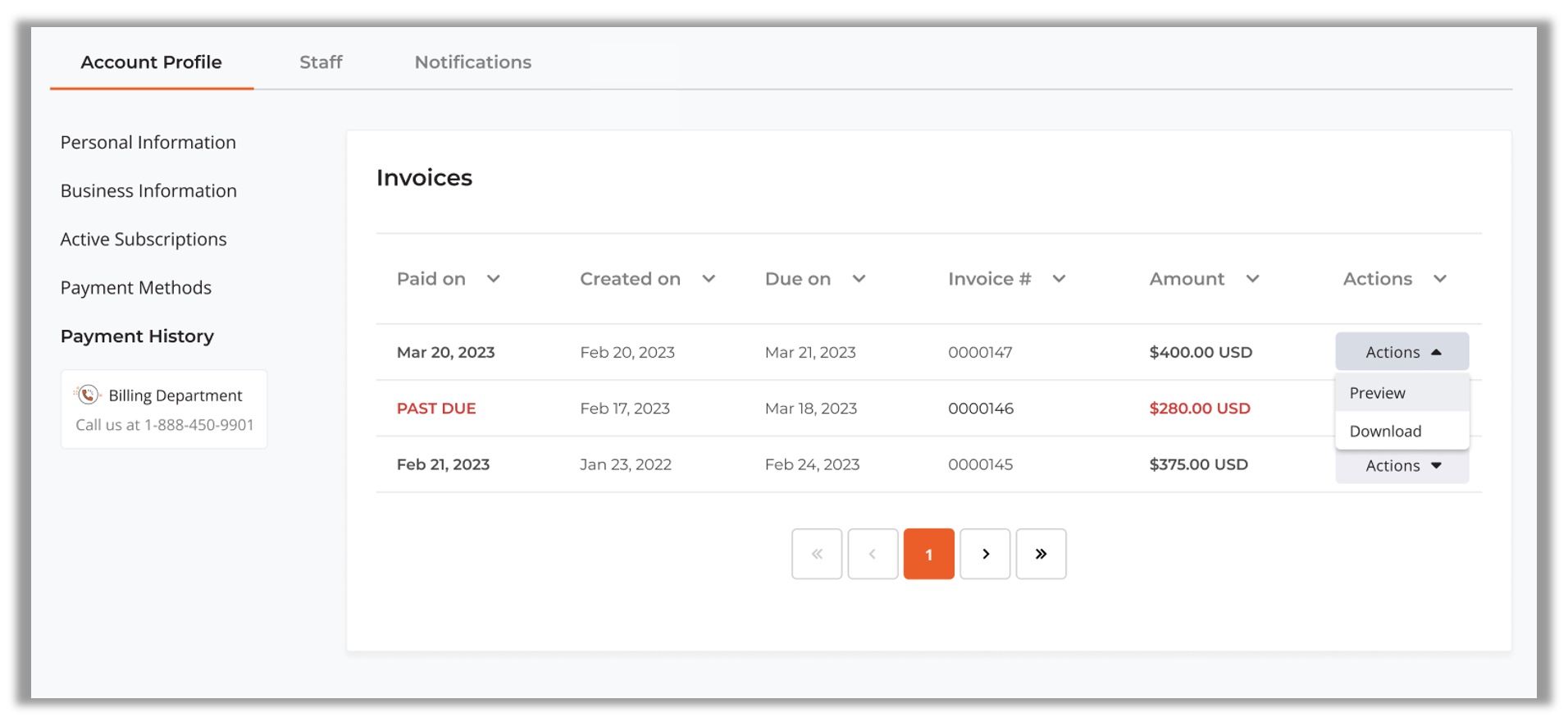1568x722 pixels.
Task: Go to the next invoices page
Action: point(985,554)
